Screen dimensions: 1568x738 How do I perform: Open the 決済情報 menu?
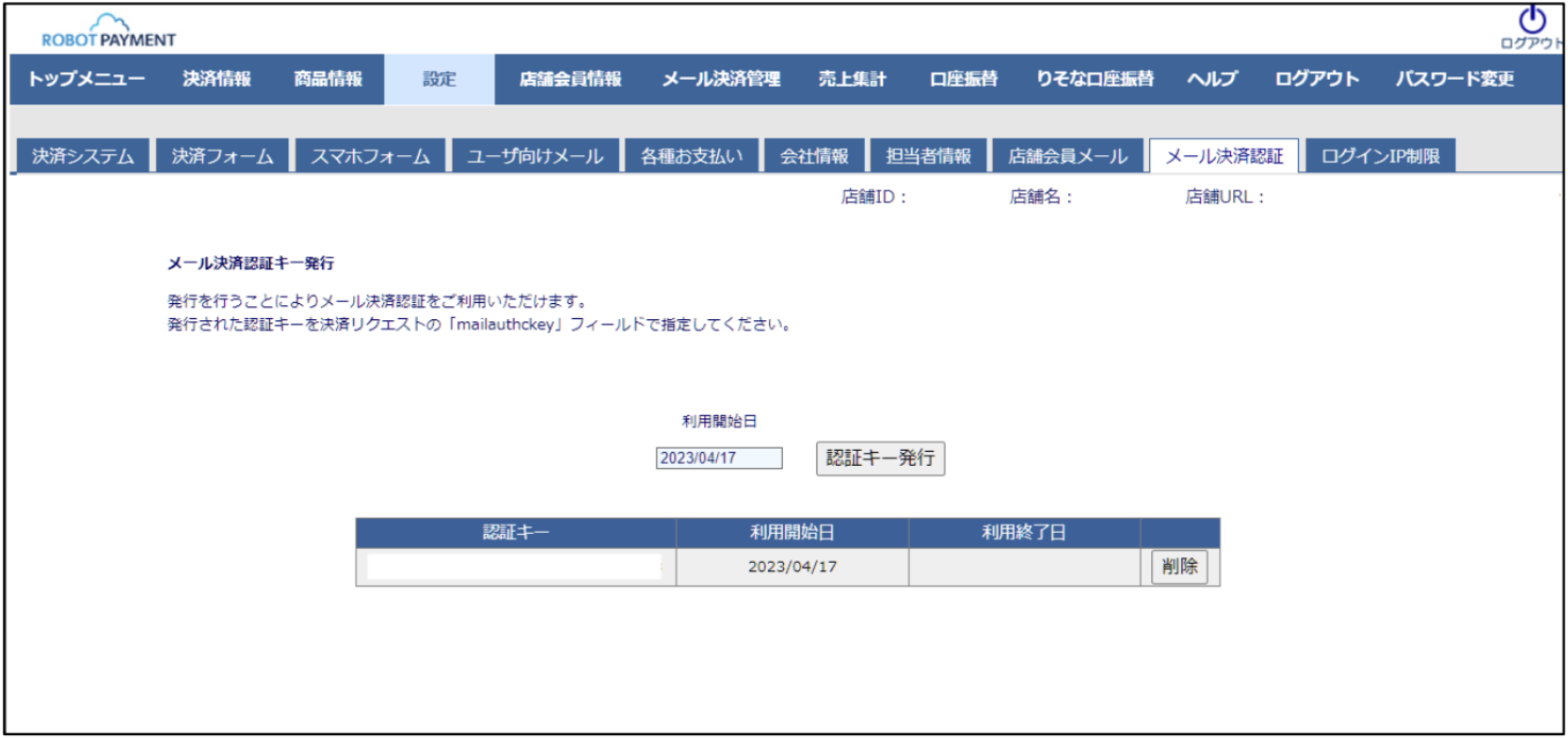(216, 79)
